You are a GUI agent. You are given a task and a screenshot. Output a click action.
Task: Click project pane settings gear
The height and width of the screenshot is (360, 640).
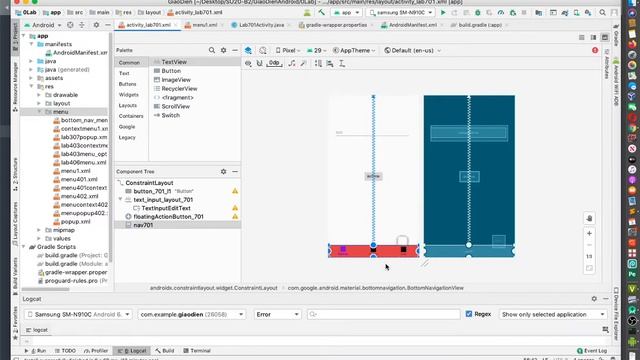pyautogui.click(x=96, y=25)
